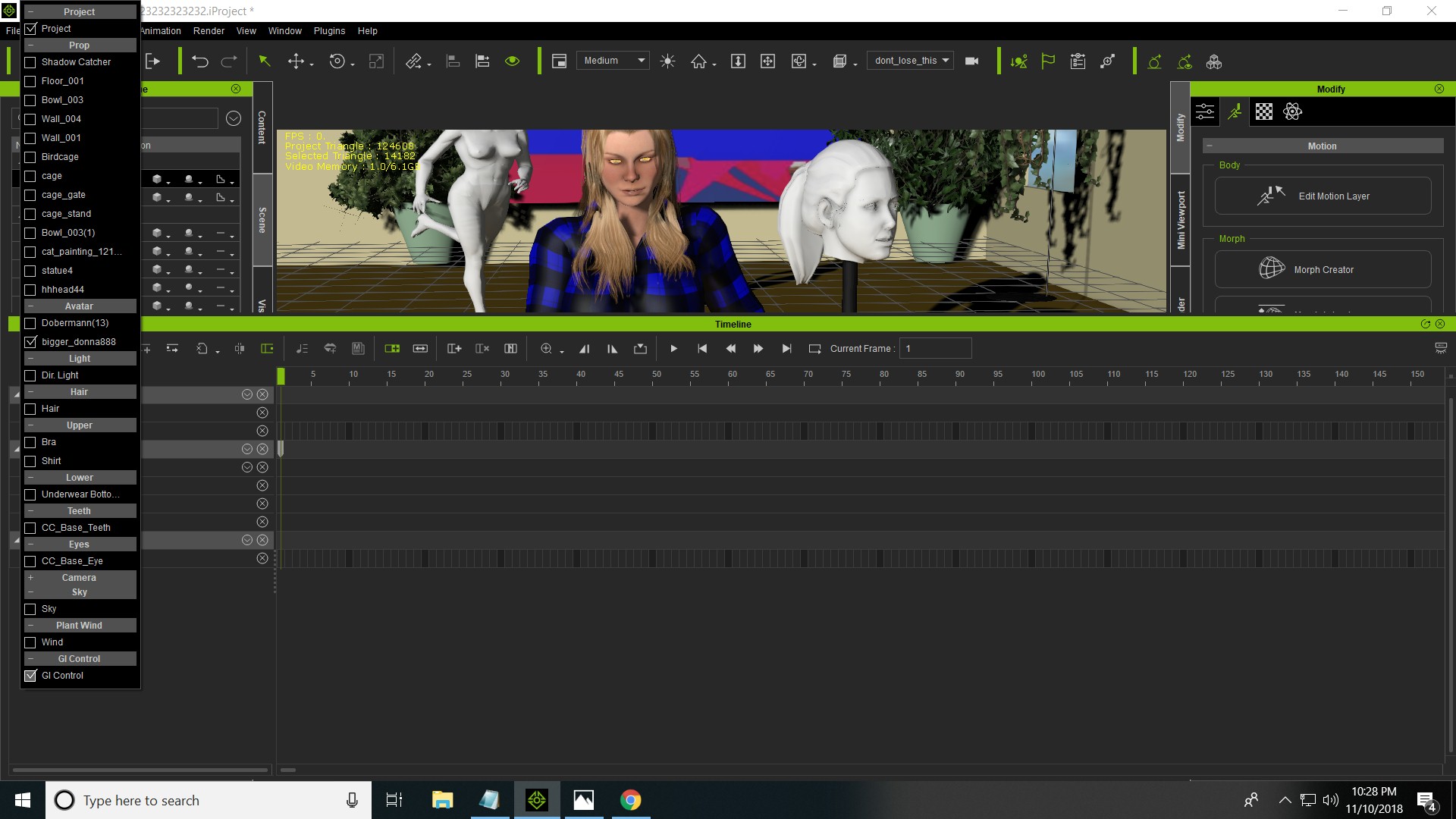Open the Edit Motion Layer button
The height and width of the screenshot is (819, 1456).
click(x=1323, y=196)
